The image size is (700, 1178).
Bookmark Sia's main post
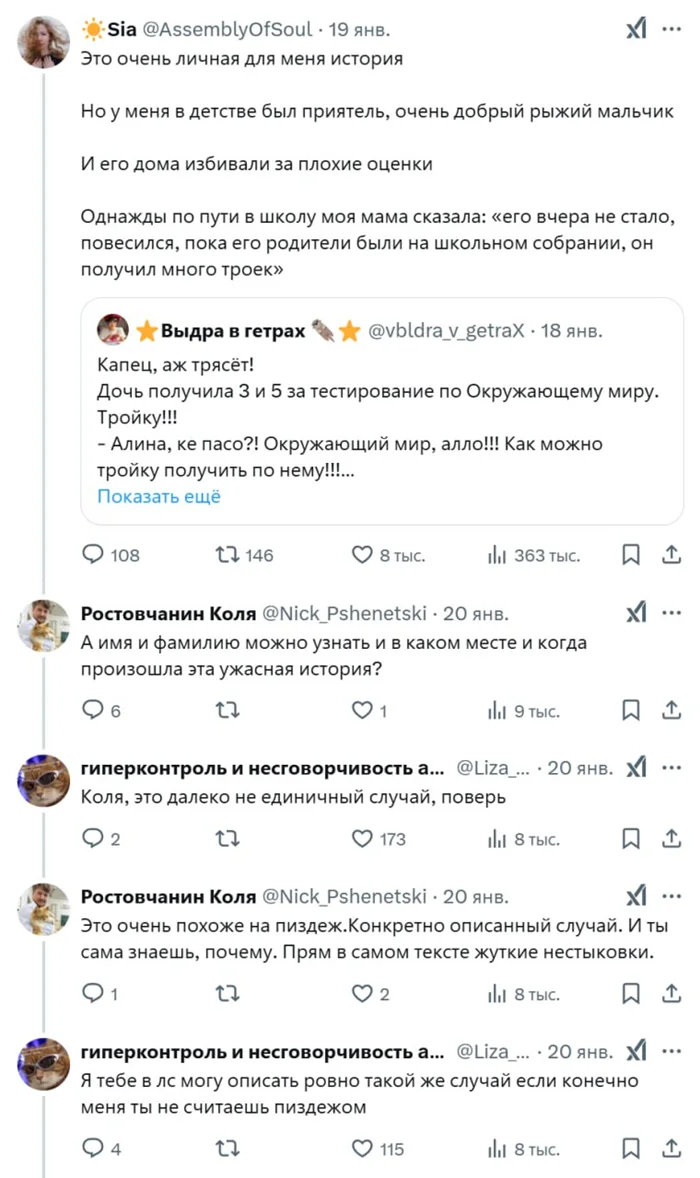click(x=631, y=555)
